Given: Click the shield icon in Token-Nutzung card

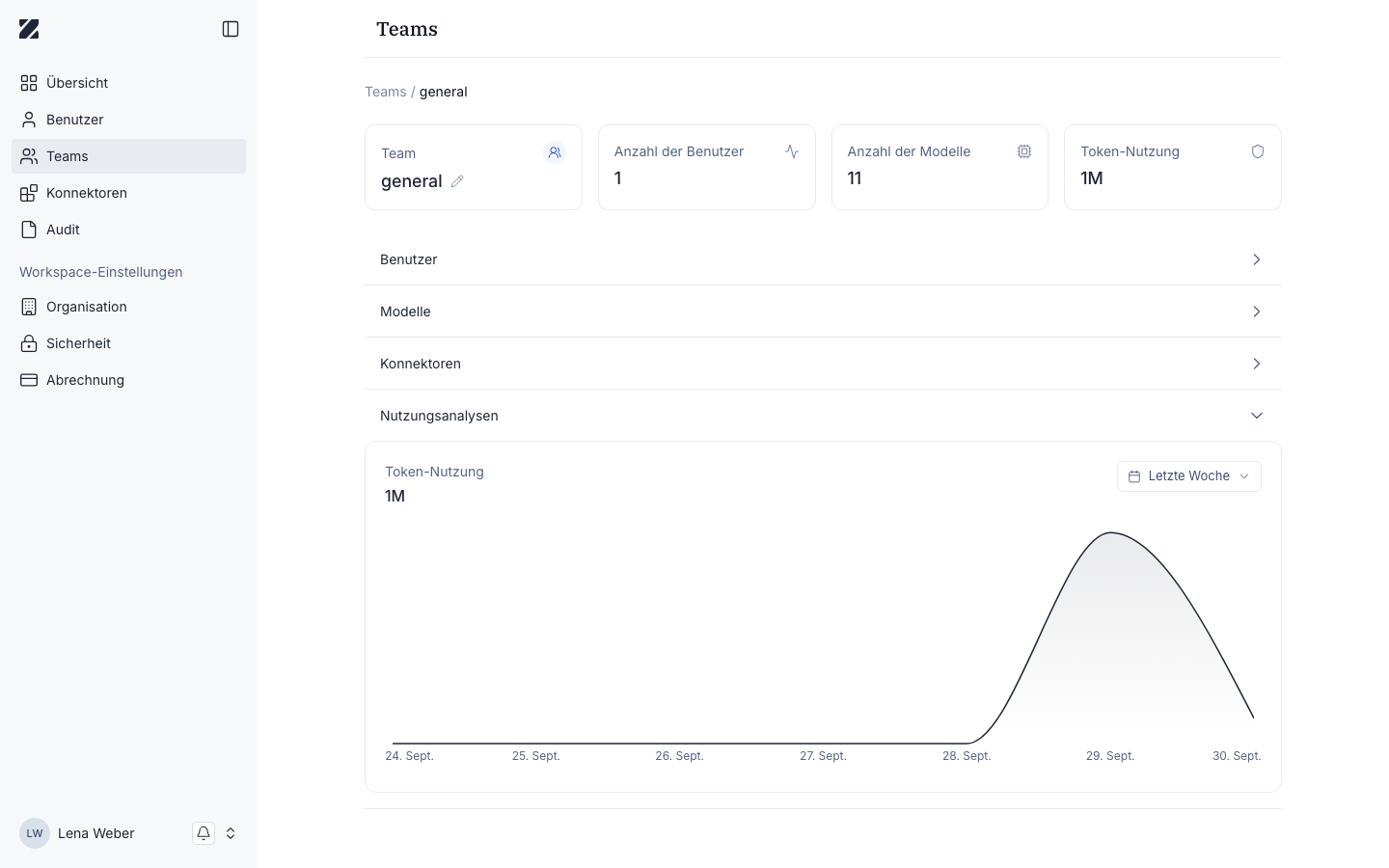Looking at the screenshot, I should tap(1258, 151).
